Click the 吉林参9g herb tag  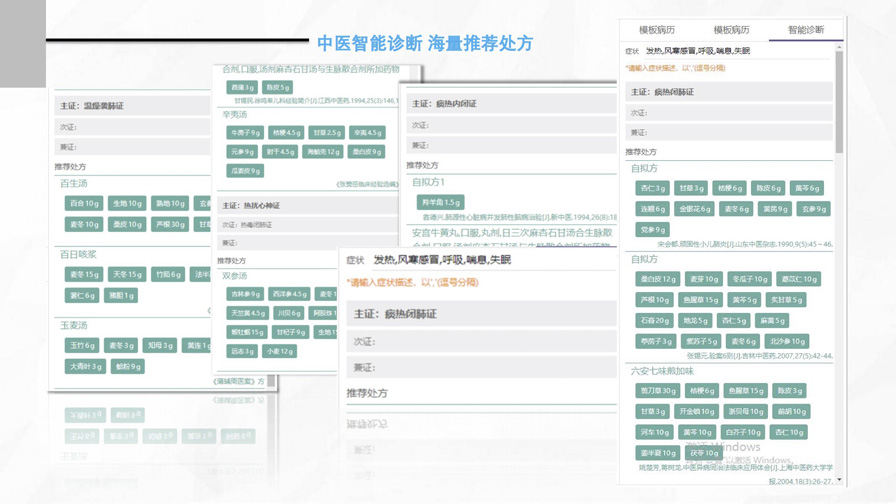click(x=244, y=294)
